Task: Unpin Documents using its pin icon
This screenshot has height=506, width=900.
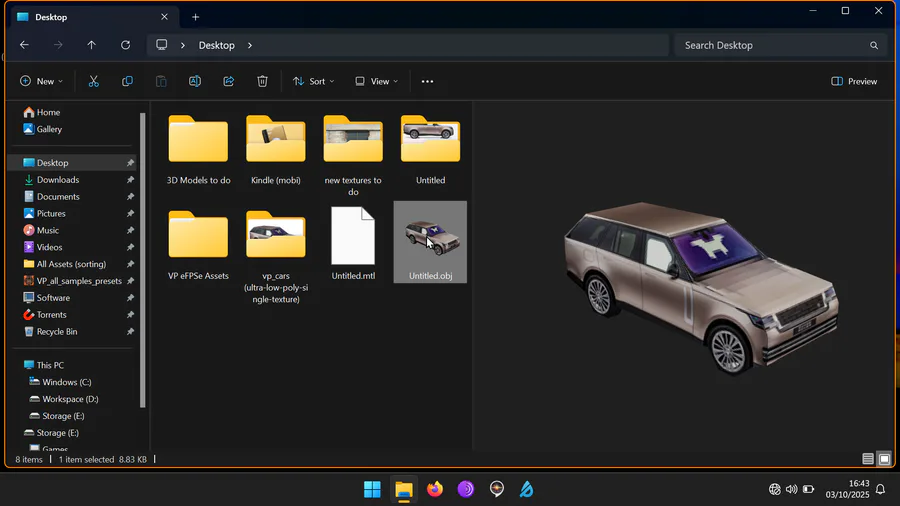Action: pyautogui.click(x=130, y=197)
